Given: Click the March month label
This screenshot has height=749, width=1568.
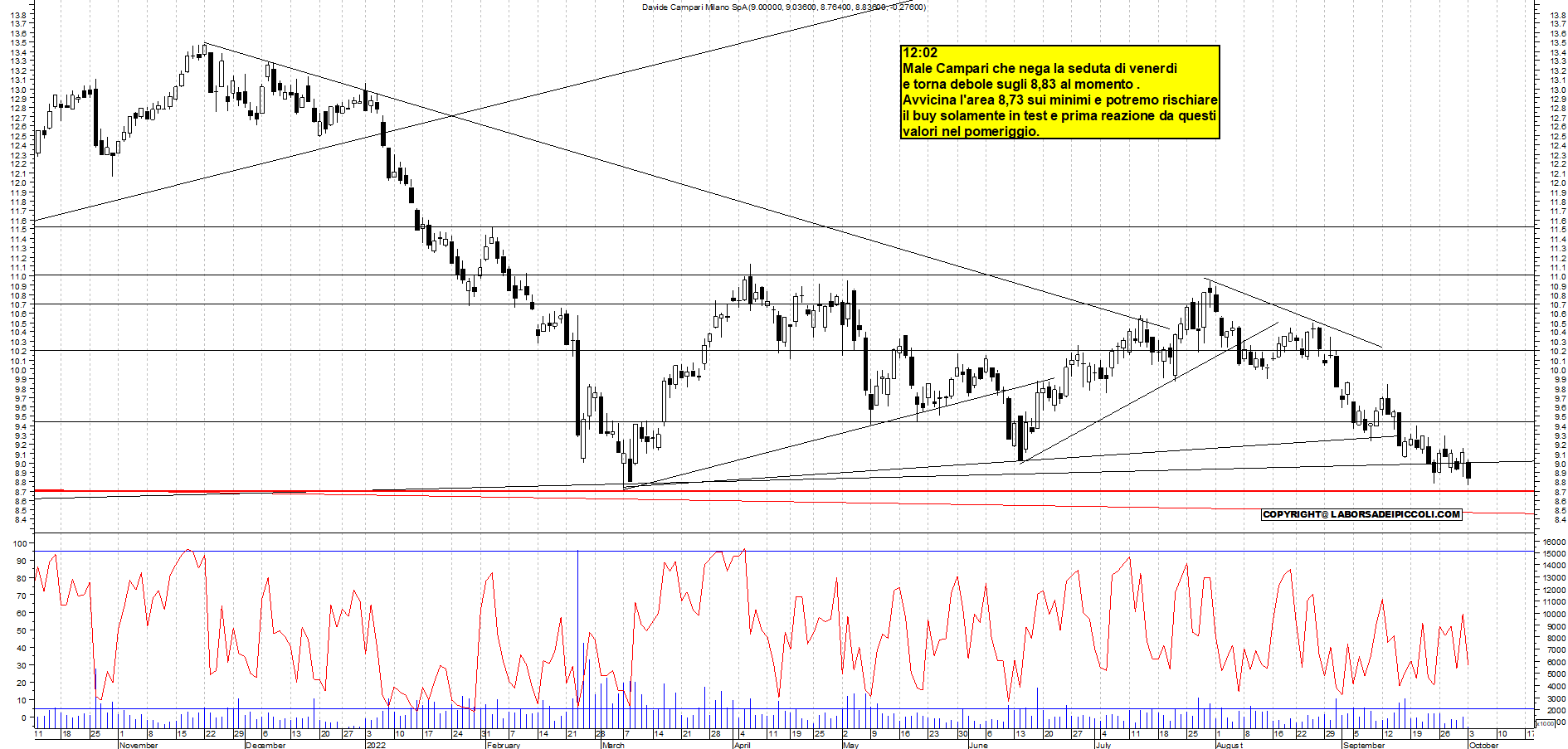Looking at the screenshot, I should pyautogui.click(x=613, y=745).
